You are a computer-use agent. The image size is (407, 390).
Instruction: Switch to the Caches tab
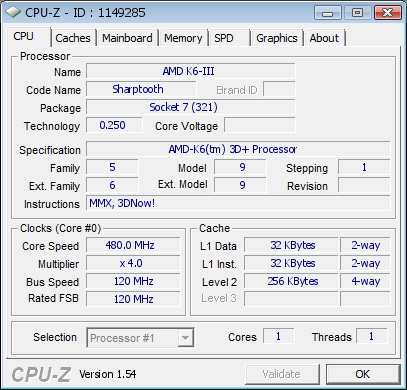(73, 38)
